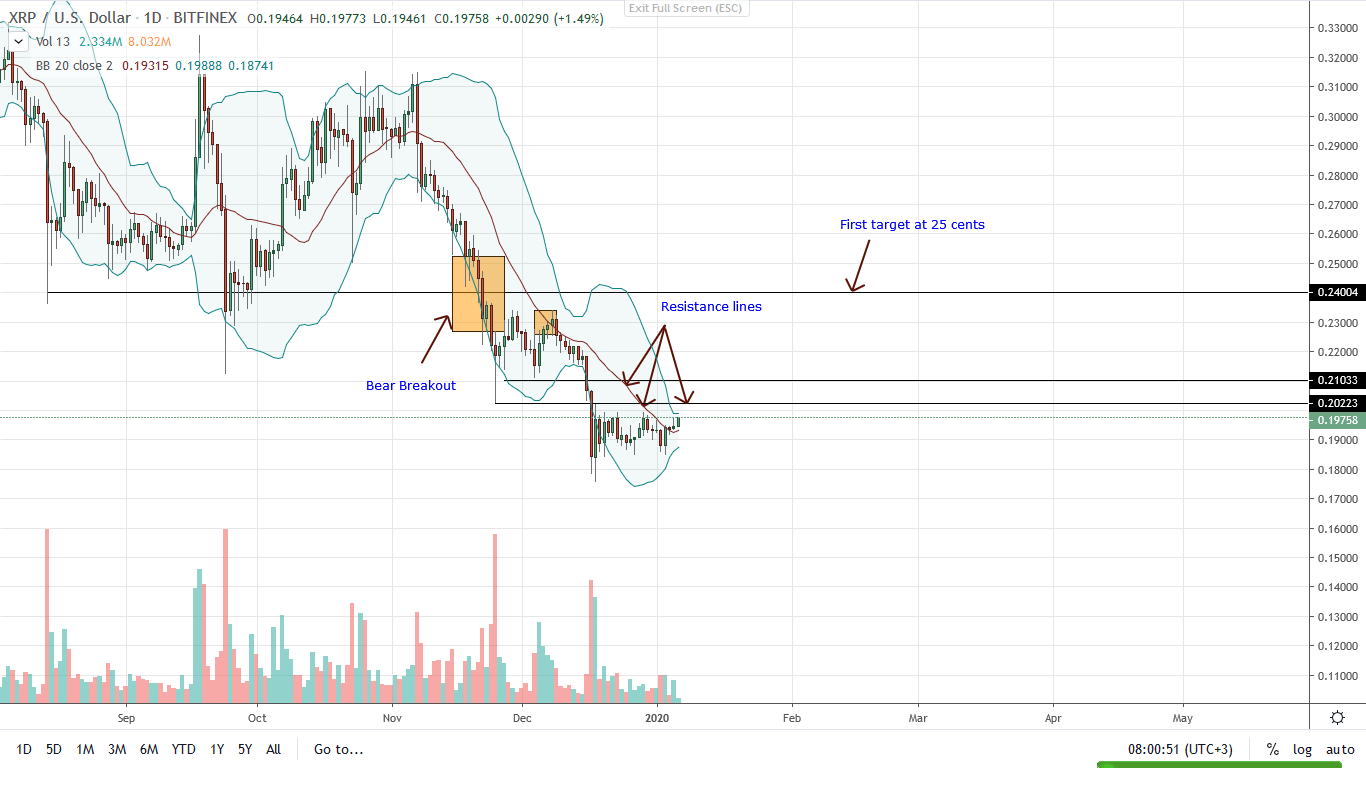Click the Nov label on time axis
The image size is (1366, 799).
(x=391, y=717)
